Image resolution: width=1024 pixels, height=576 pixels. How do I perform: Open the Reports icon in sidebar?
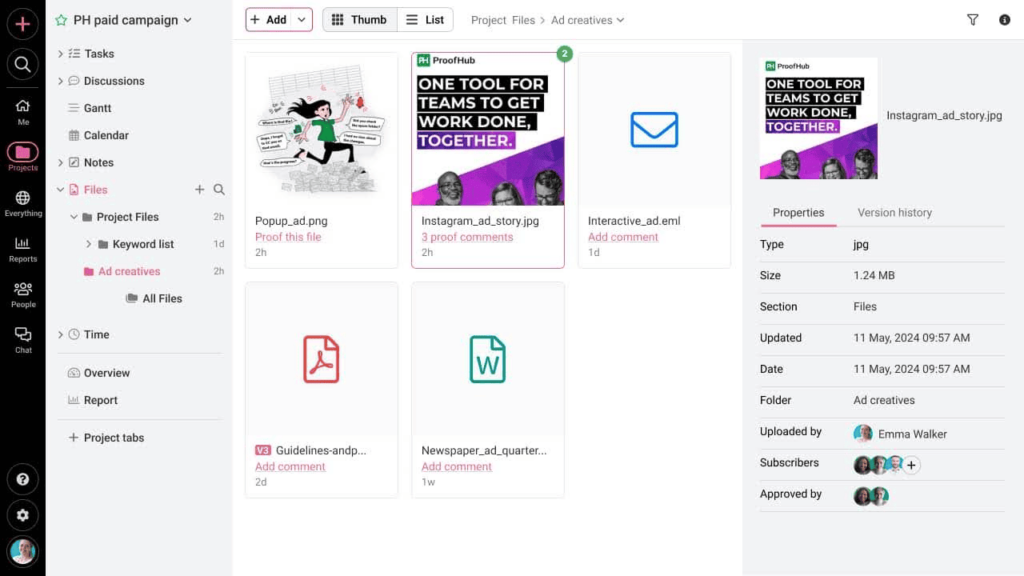tap(22, 247)
